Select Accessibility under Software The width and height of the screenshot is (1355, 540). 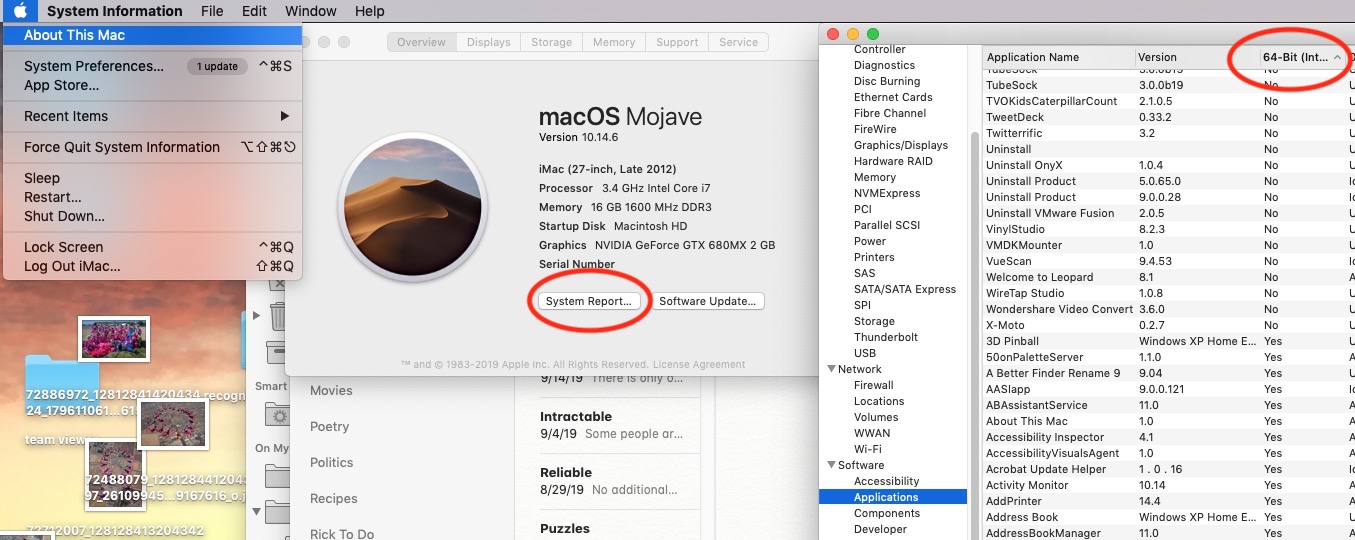(x=886, y=481)
